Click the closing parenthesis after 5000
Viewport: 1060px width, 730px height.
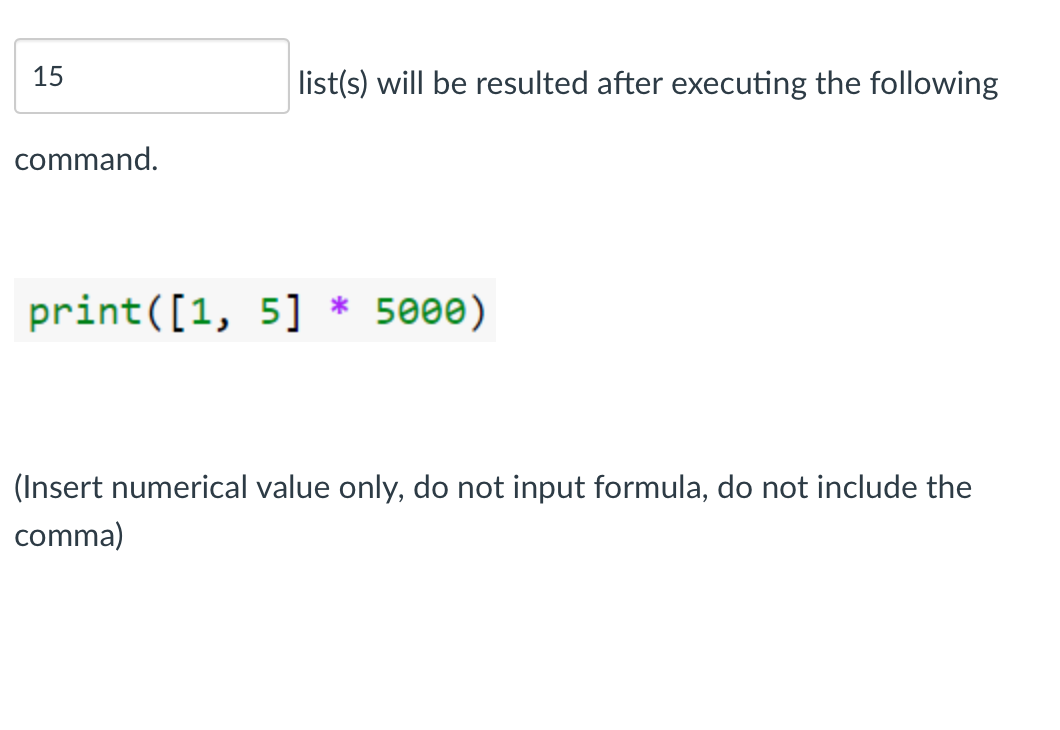pyautogui.click(x=478, y=311)
